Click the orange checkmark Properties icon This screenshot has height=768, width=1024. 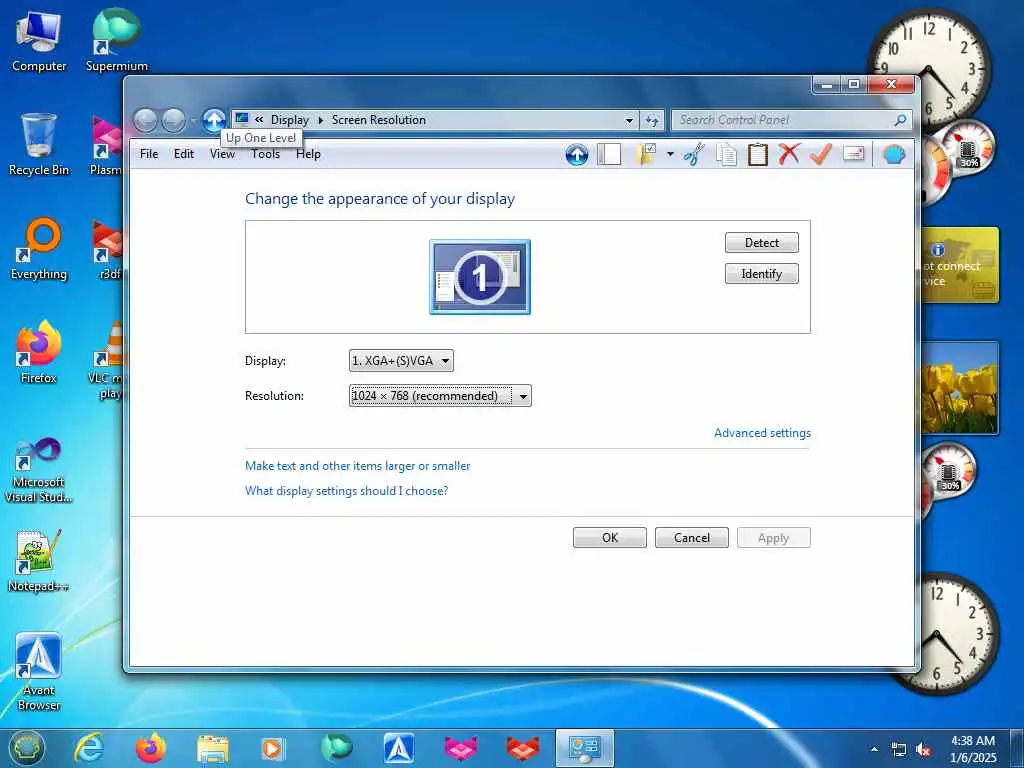pyautogui.click(x=820, y=155)
